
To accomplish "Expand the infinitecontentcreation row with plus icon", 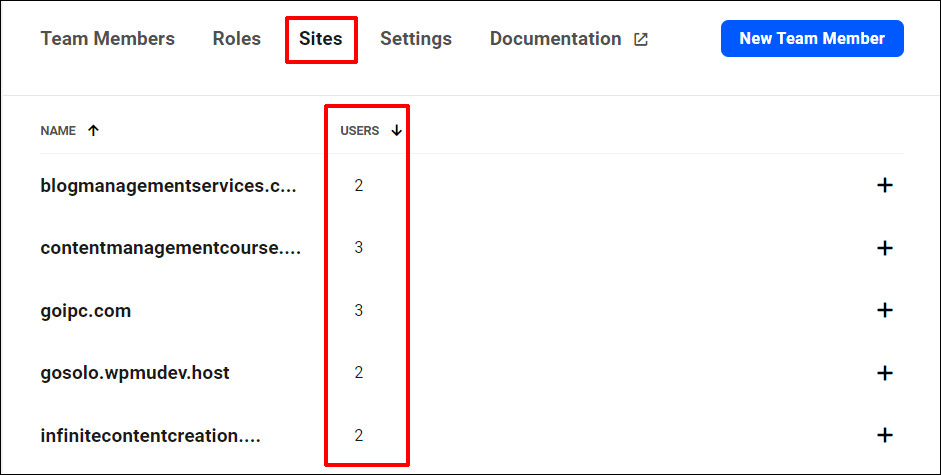I will coord(885,435).
